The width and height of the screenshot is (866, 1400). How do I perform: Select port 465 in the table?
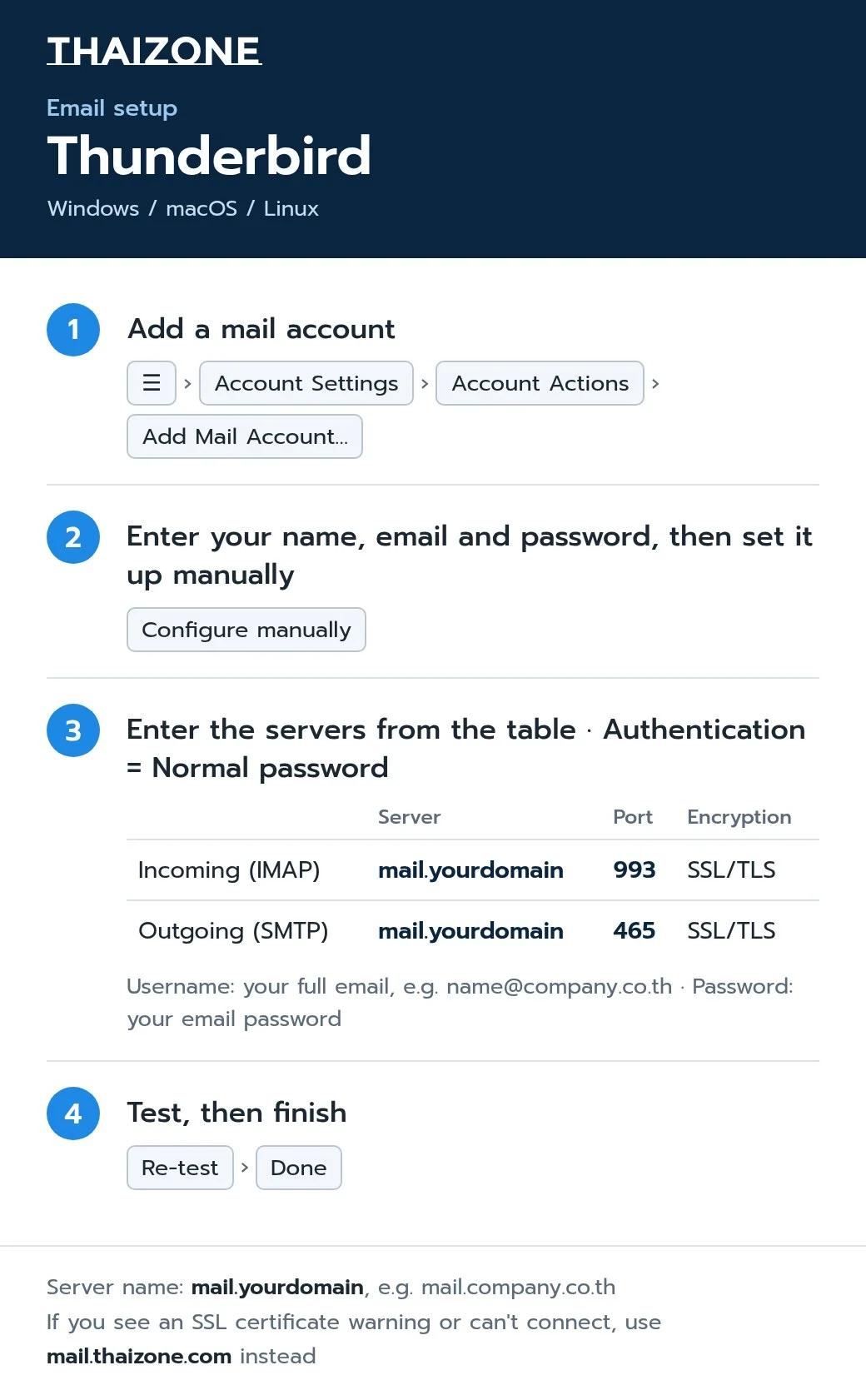click(x=635, y=931)
